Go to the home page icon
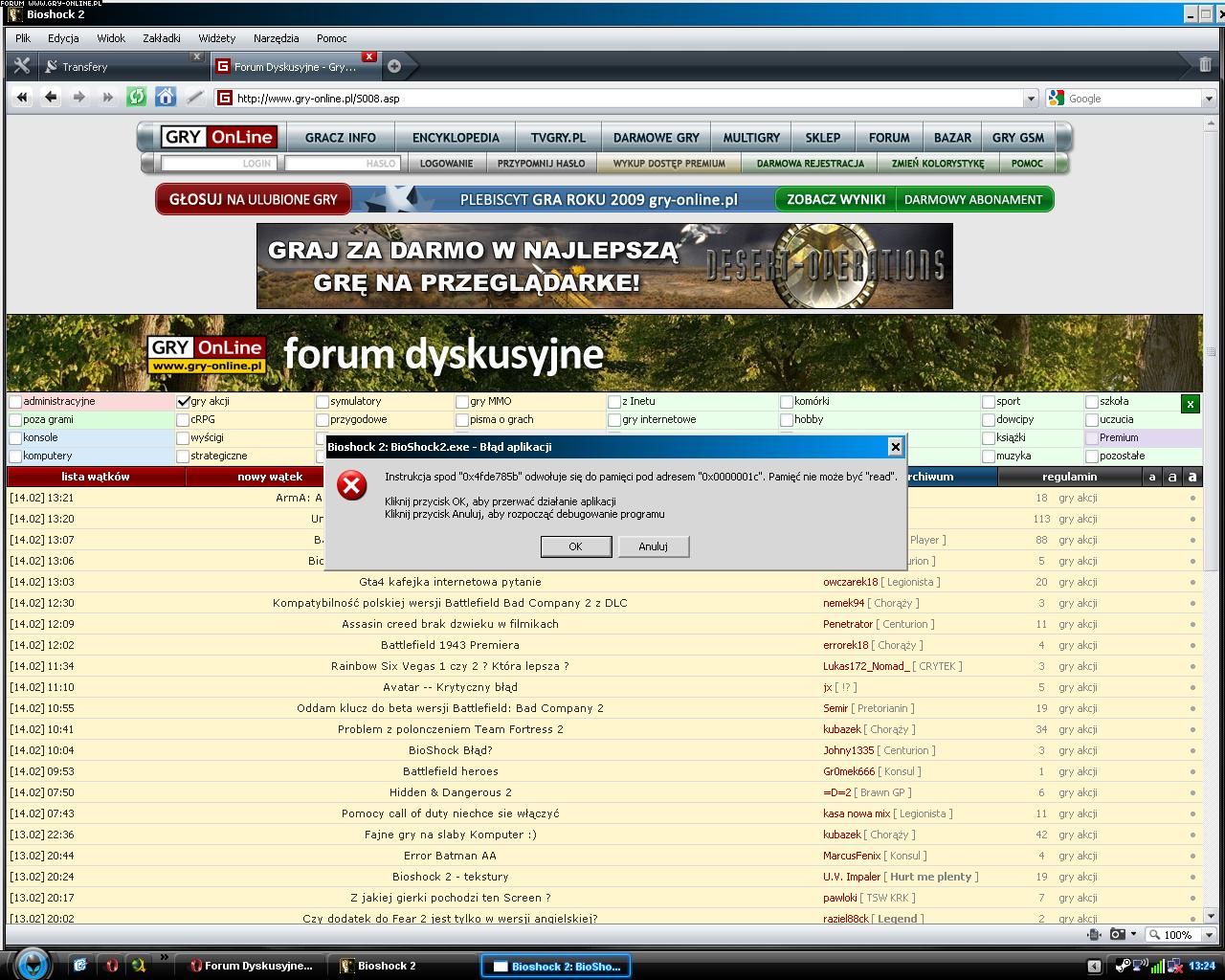 point(166,98)
